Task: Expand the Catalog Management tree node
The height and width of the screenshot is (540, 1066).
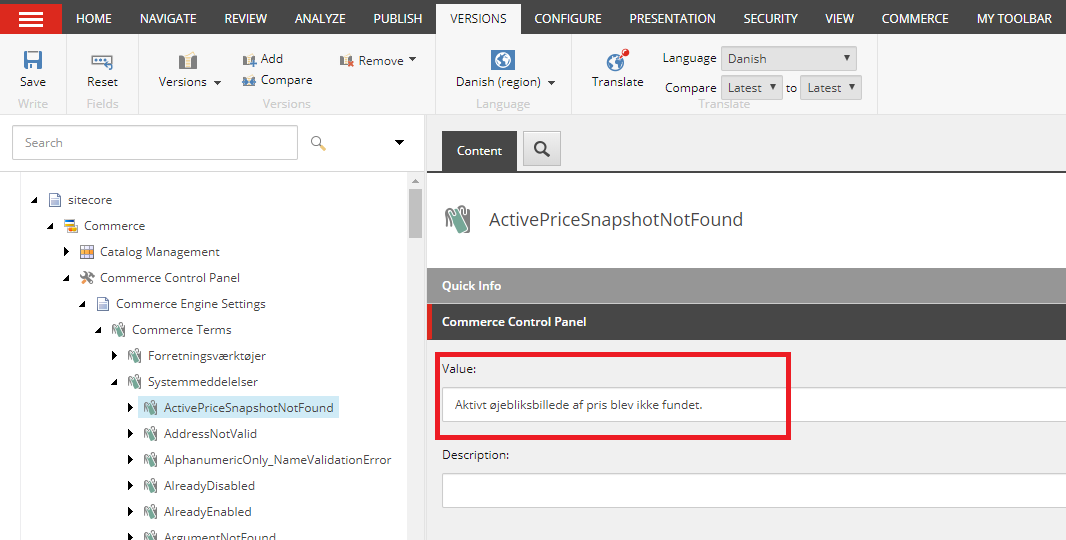Action: [66, 252]
